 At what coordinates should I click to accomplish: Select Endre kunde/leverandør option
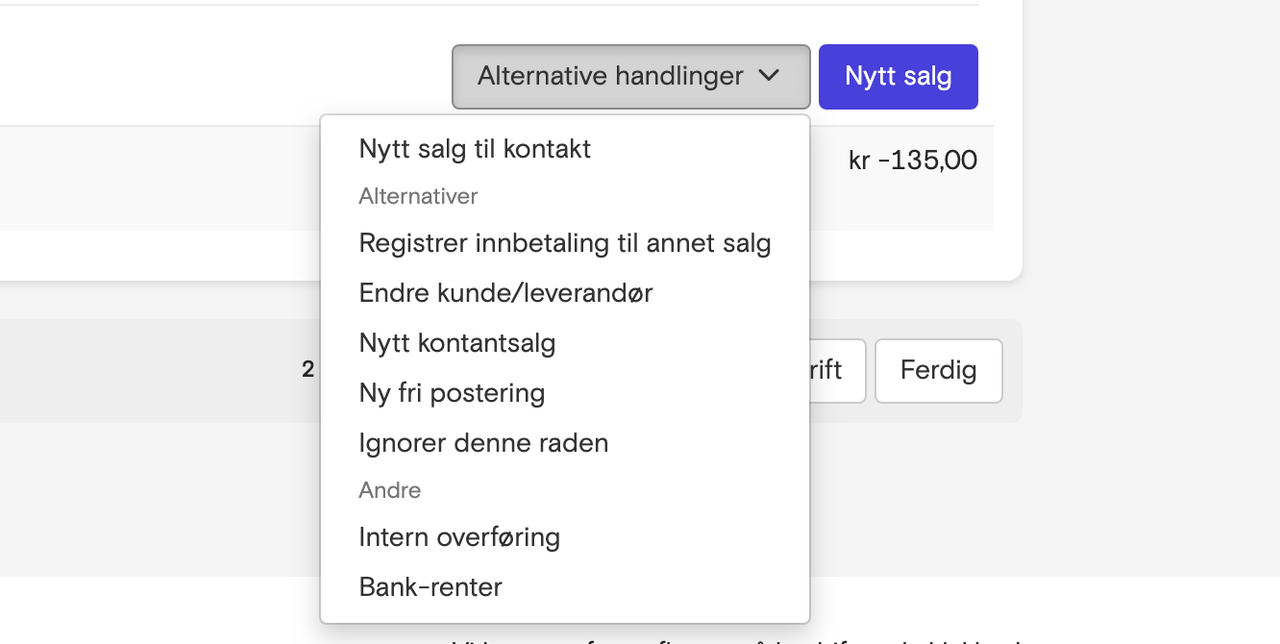[505, 293]
